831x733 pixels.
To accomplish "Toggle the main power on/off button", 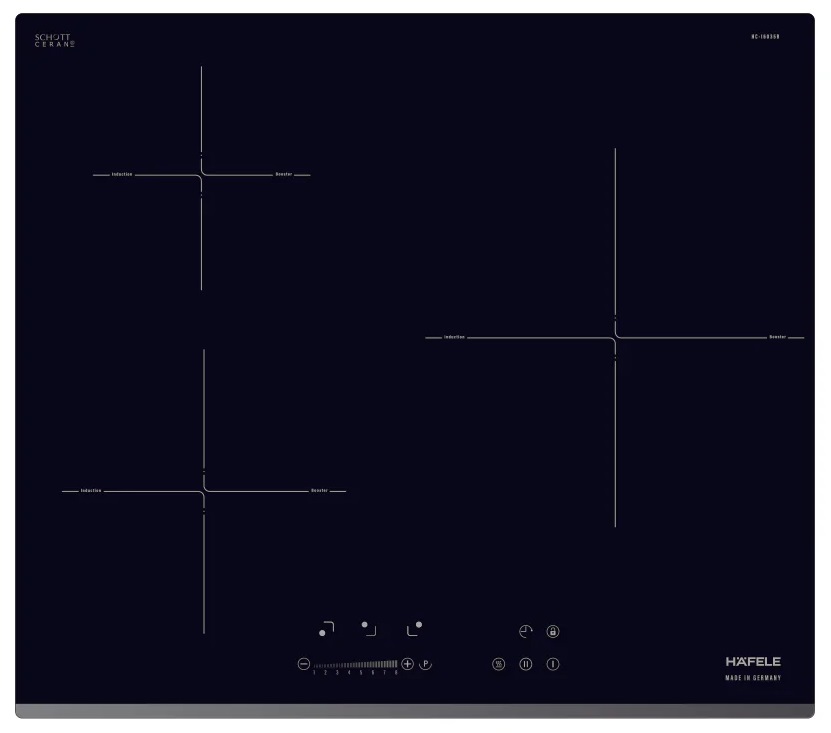I will [553, 664].
